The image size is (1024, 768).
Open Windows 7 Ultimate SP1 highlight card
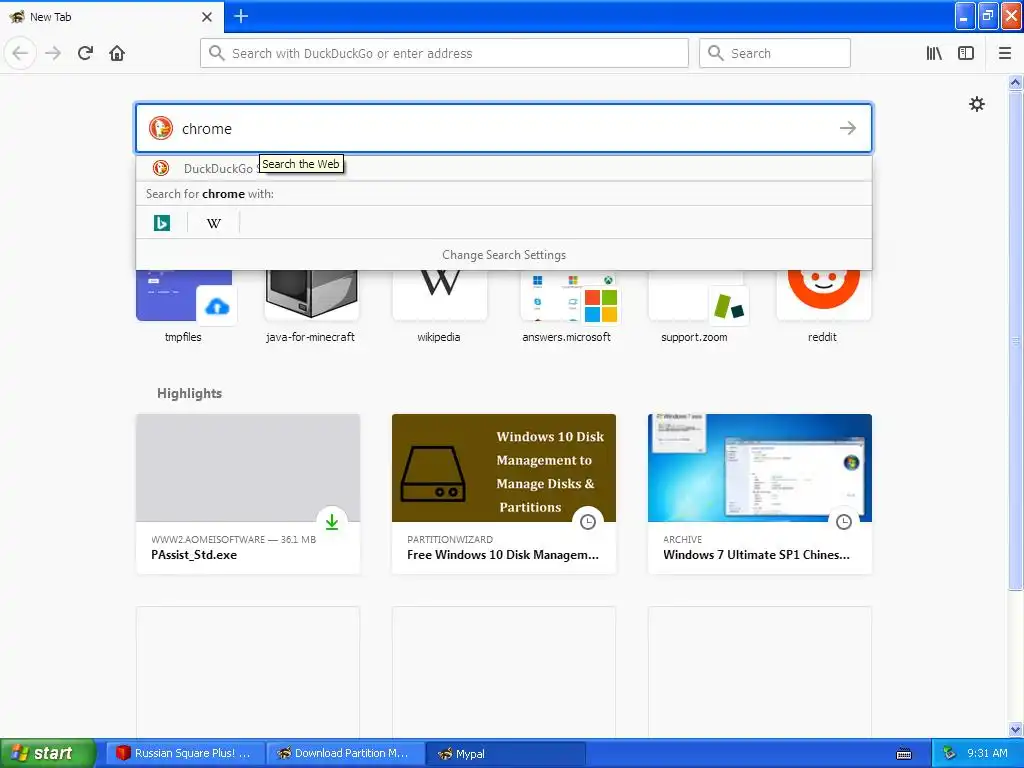click(760, 494)
